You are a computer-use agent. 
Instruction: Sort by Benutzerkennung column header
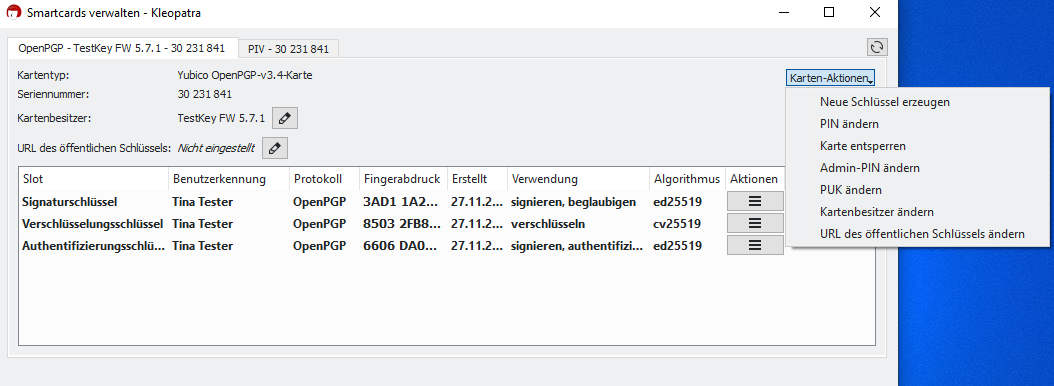(x=229, y=179)
